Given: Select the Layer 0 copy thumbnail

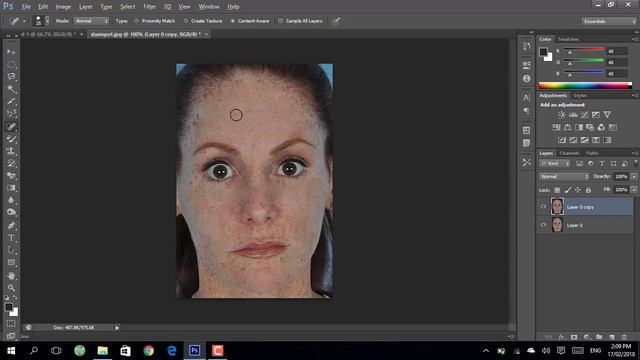Looking at the screenshot, I should (x=557, y=207).
